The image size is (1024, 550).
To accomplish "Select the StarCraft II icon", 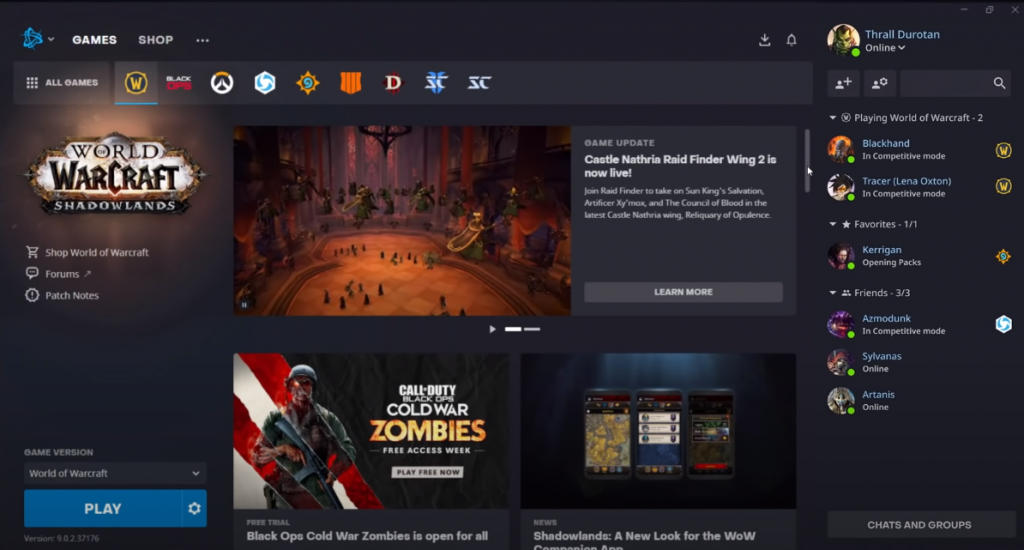I will (436, 83).
